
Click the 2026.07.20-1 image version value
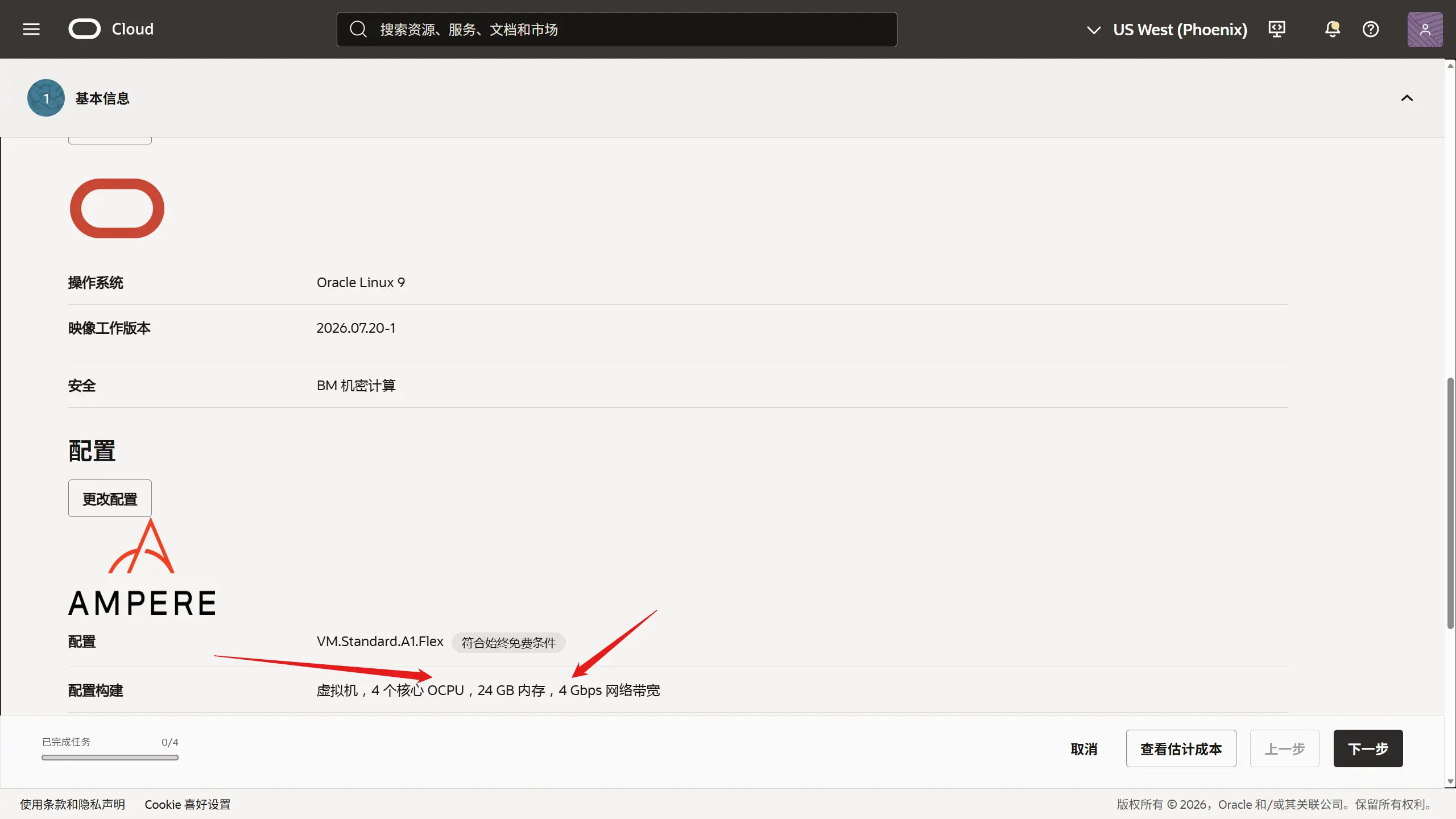coord(356,328)
